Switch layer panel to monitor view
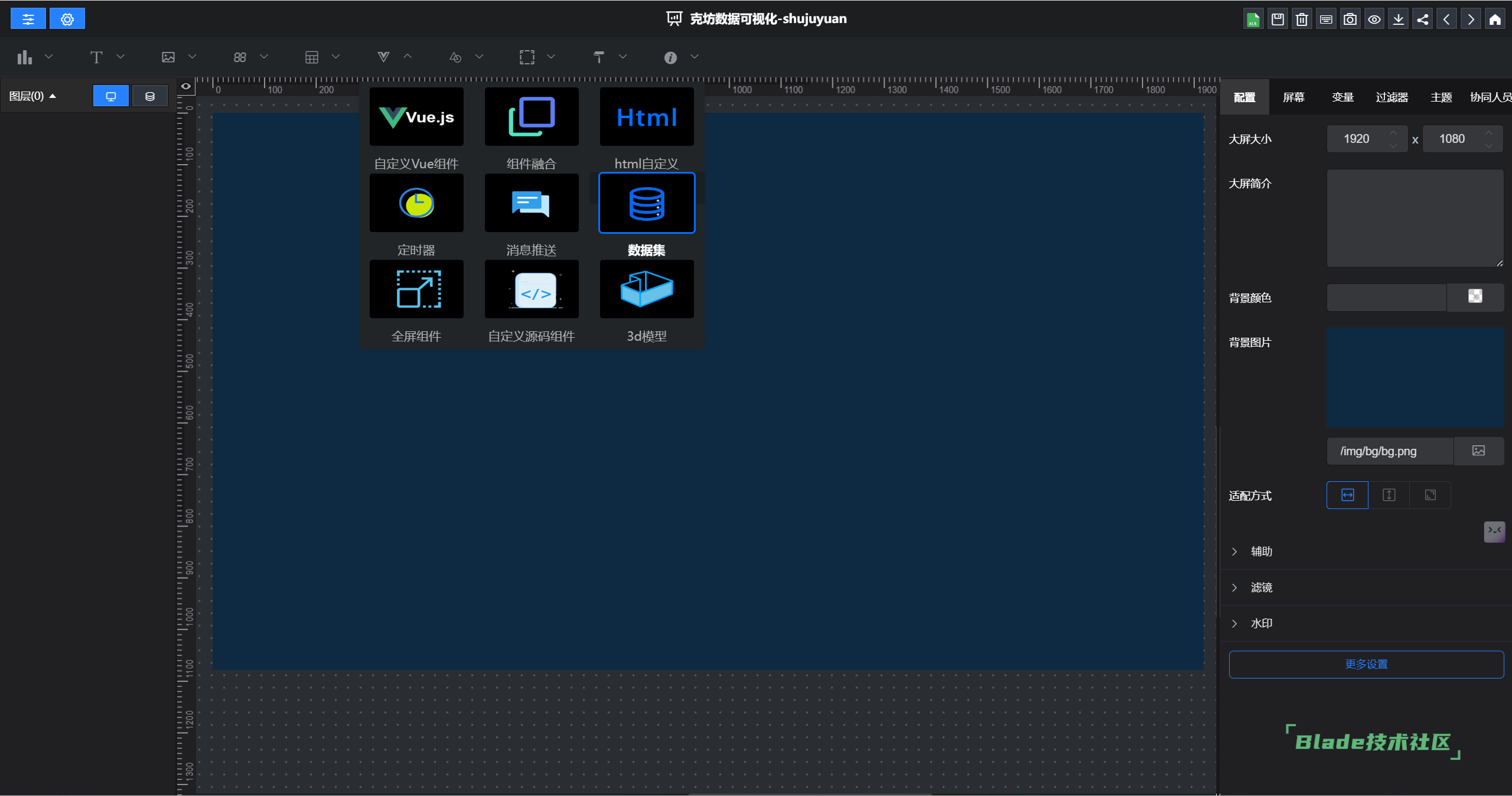This screenshot has height=796, width=1512. click(111, 96)
